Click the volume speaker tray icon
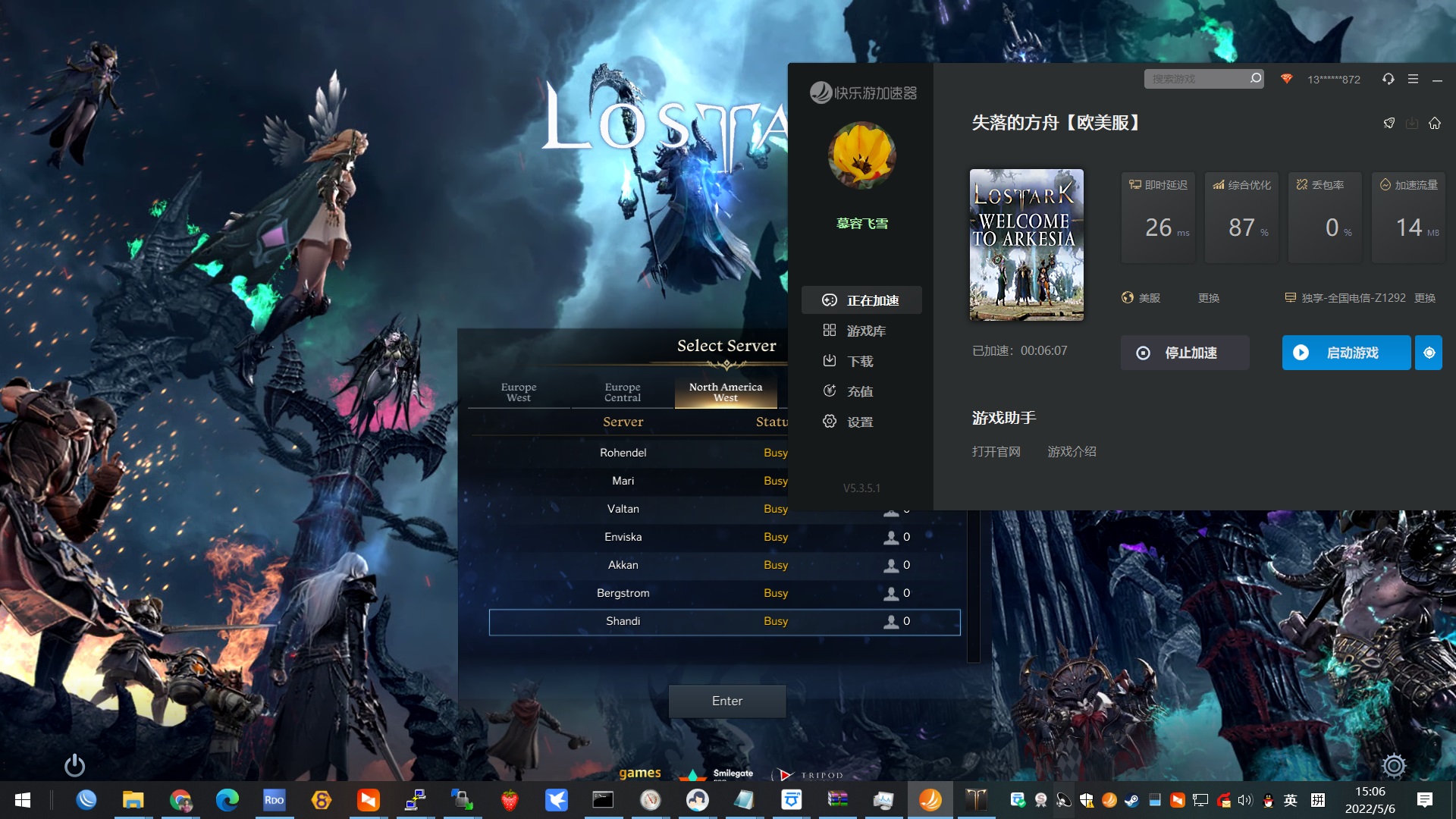 tap(1245, 800)
